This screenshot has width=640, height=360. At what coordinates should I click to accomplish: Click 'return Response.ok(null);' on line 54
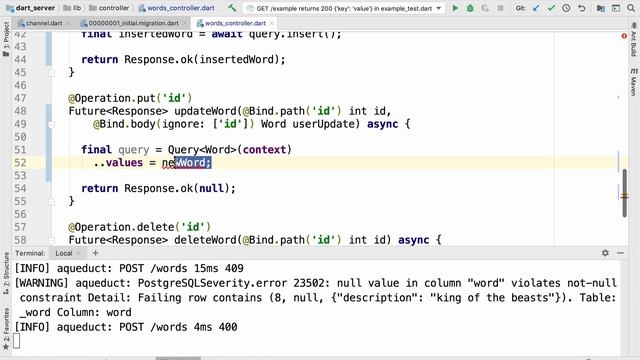coord(158,188)
